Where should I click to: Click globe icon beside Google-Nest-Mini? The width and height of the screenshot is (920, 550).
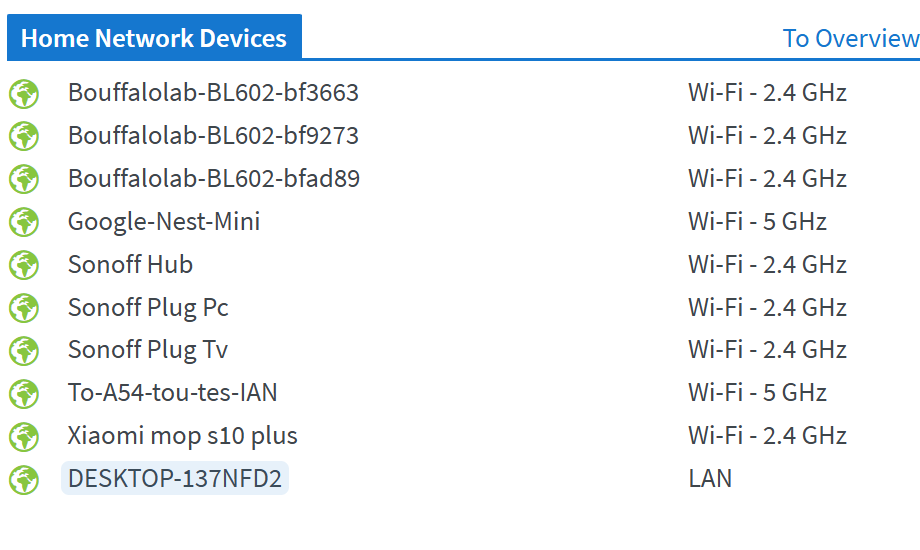pyautogui.click(x=24, y=222)
